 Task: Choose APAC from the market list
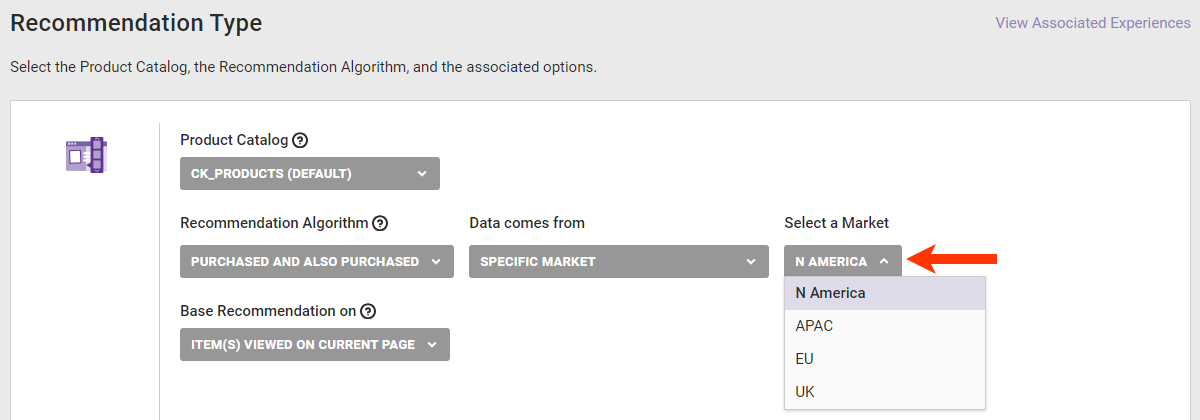(815, 326)
